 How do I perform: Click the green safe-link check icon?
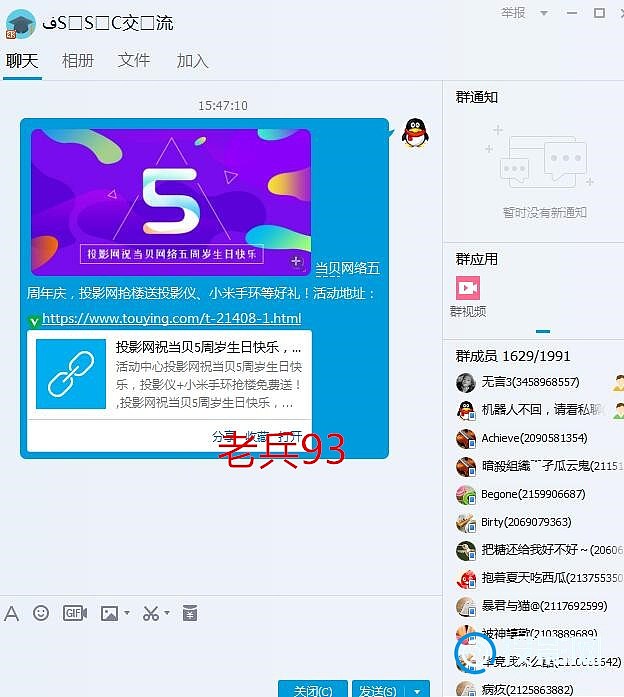(34, 321)
